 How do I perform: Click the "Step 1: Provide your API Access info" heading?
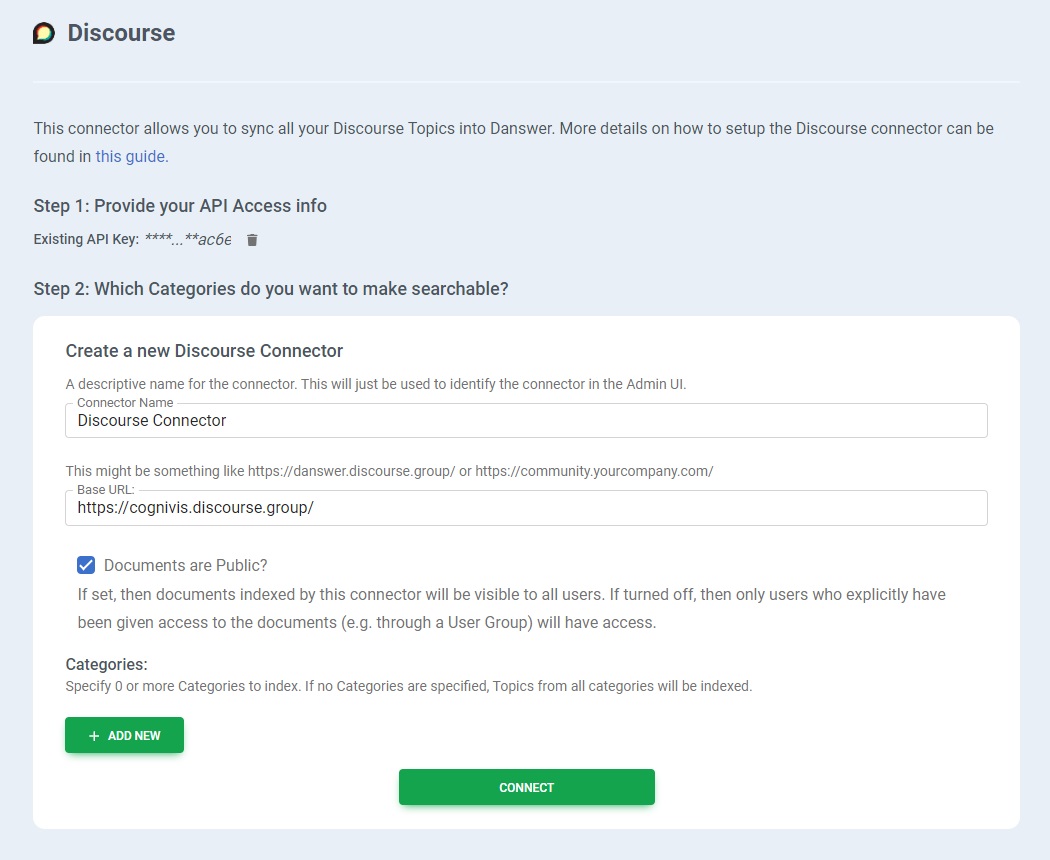click(180, 206)
